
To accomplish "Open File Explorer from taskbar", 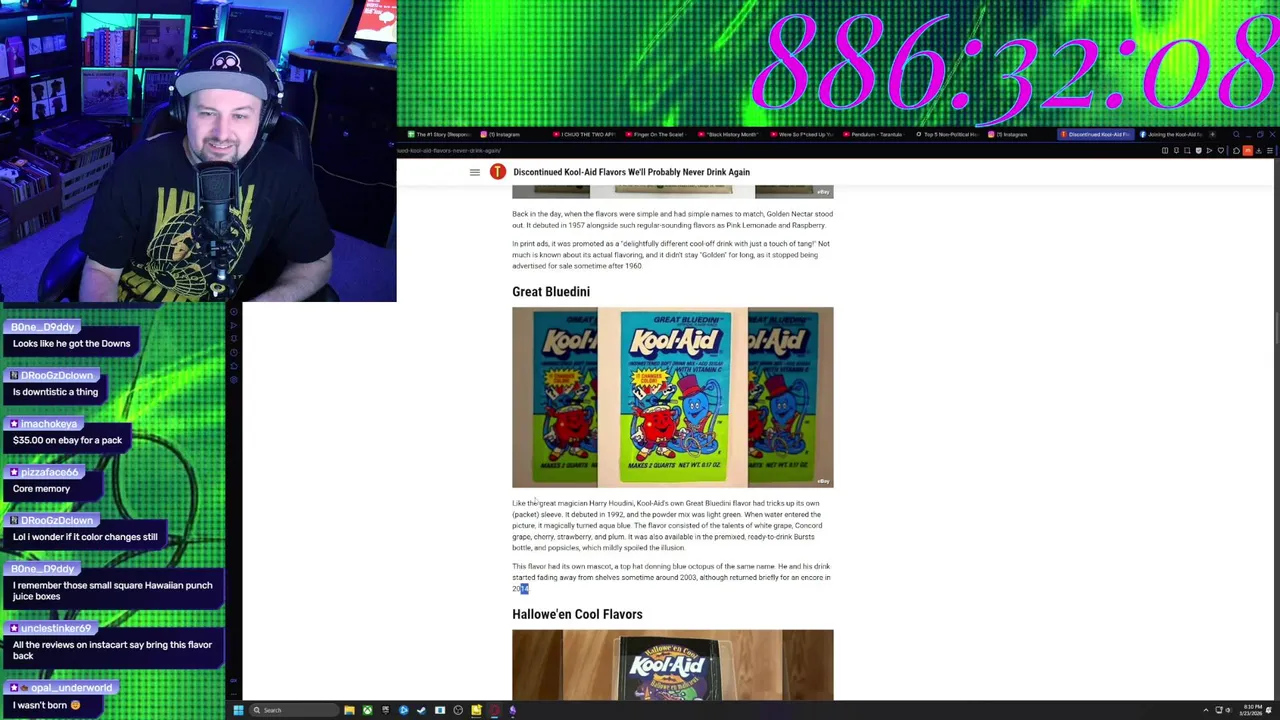I will coord(349,710).
